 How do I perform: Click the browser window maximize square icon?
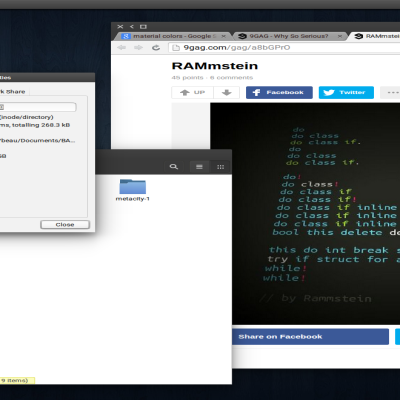(143, 26)
